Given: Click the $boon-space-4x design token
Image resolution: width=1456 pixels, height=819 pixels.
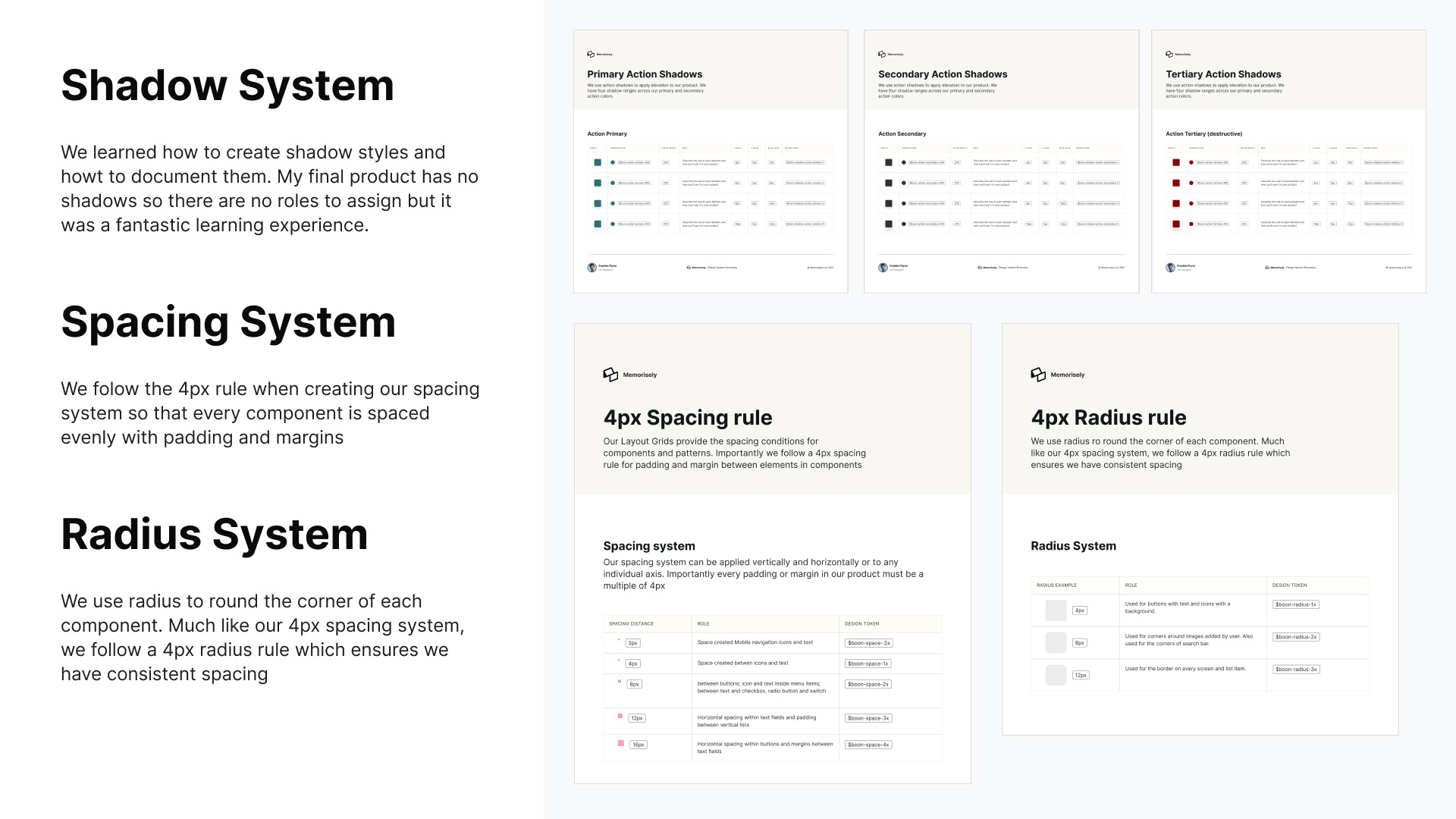Looking at the screenshot, I should coord(868,745).
